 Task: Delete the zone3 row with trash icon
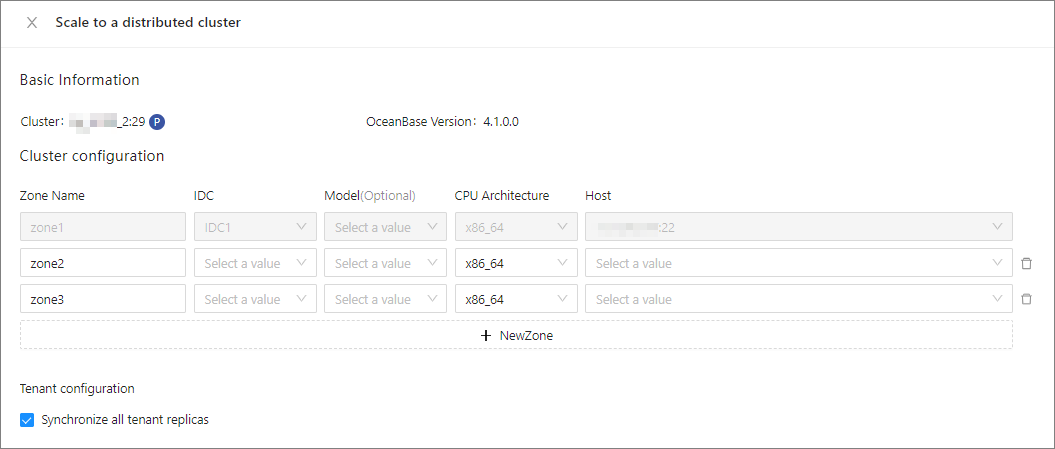pos(1026,299)
